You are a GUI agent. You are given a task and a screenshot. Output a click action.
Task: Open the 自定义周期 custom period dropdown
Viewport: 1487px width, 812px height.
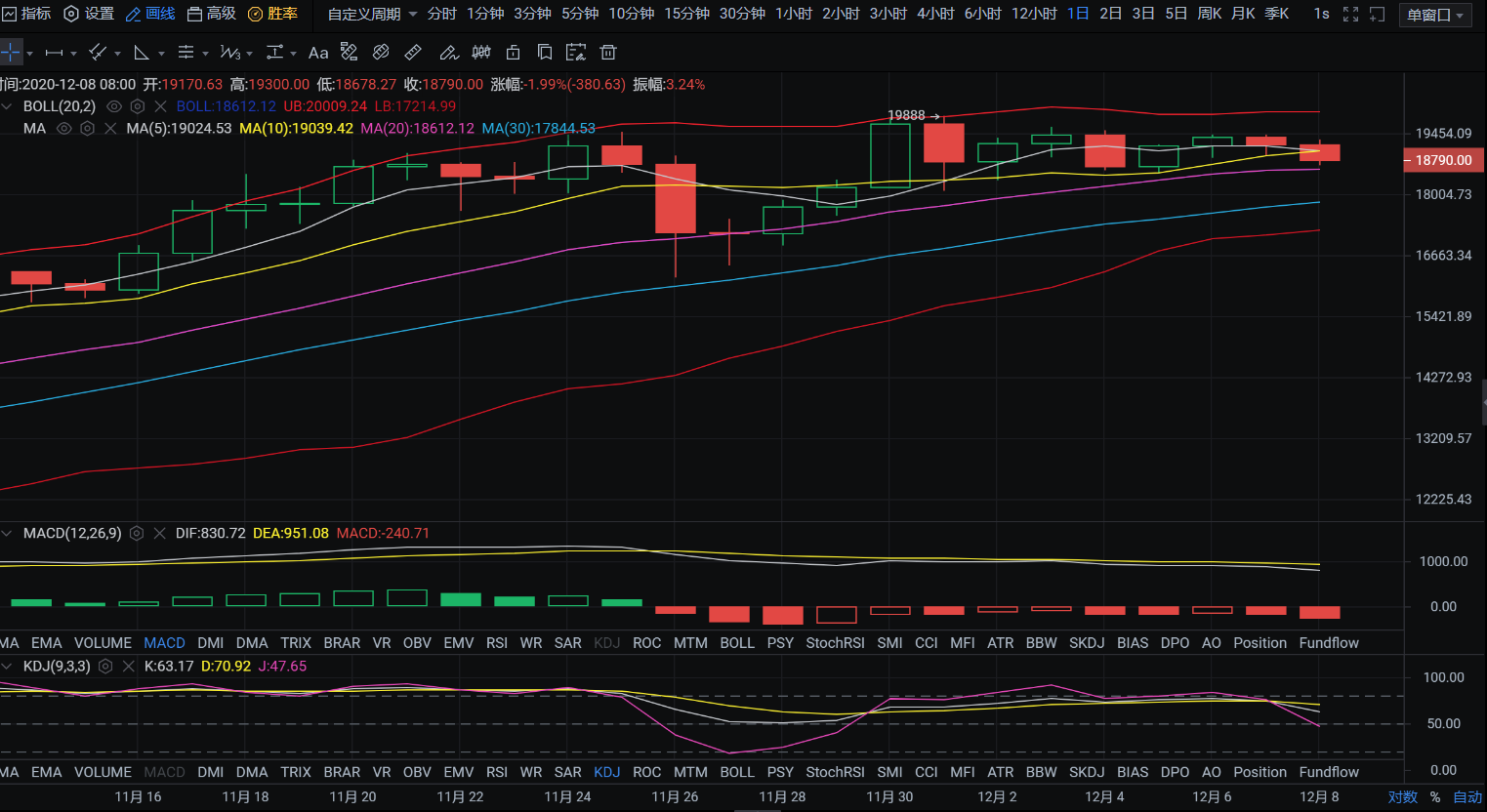coord(372,14)
